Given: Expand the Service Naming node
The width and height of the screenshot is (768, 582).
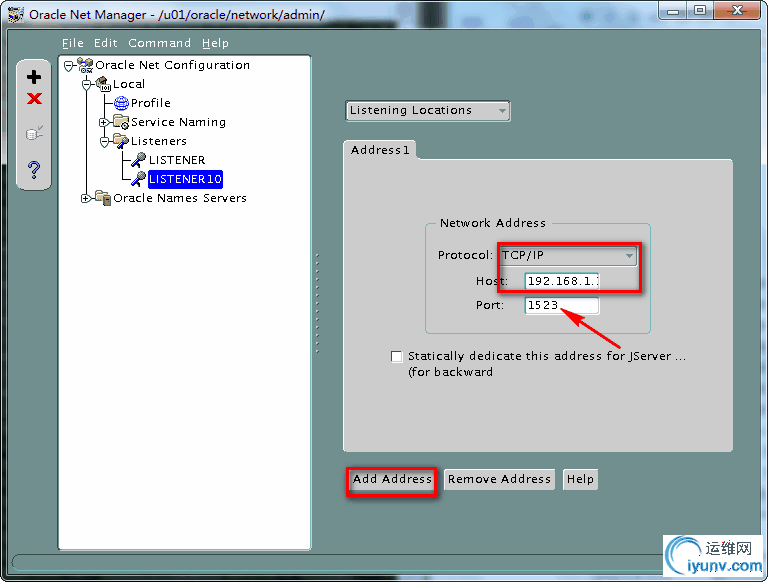Looking at the screenshot, I should (103, 122).
